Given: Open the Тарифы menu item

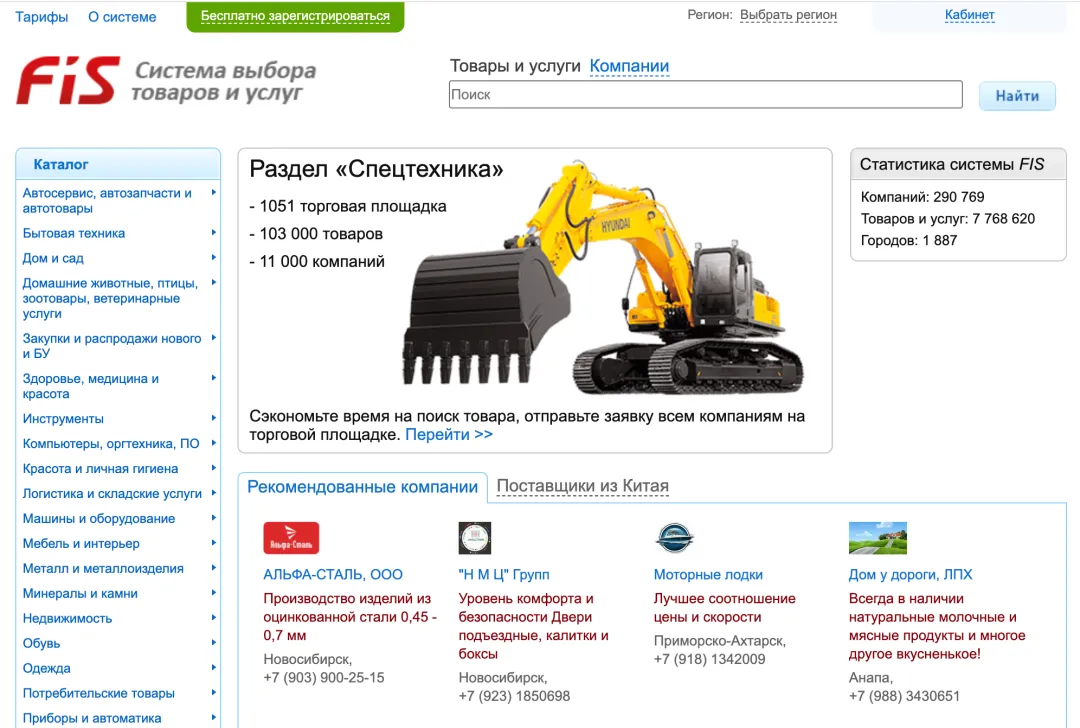Looking at the screenshot, I should click(x=42, y=17).
